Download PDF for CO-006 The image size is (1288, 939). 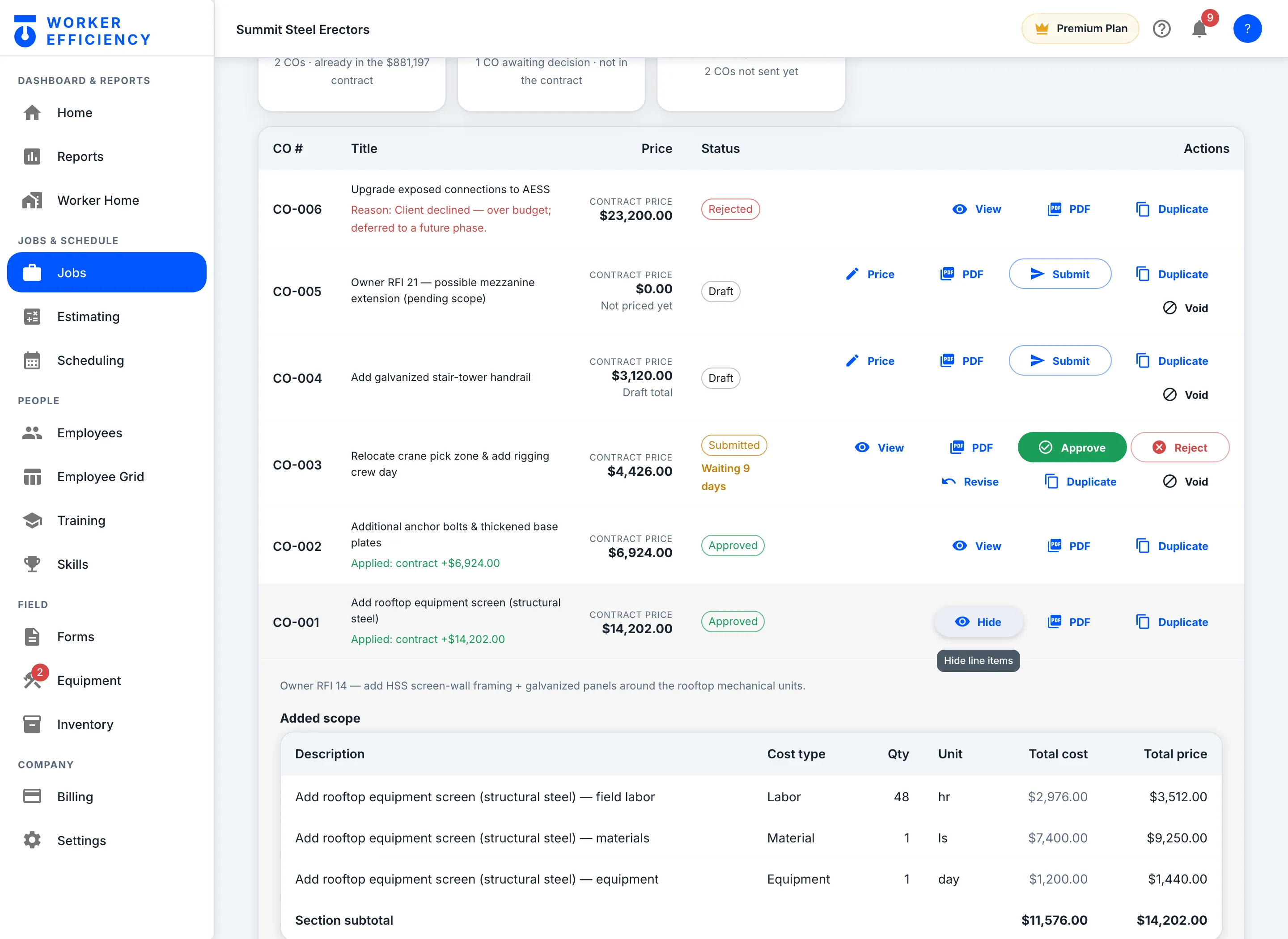[1068, 209]
